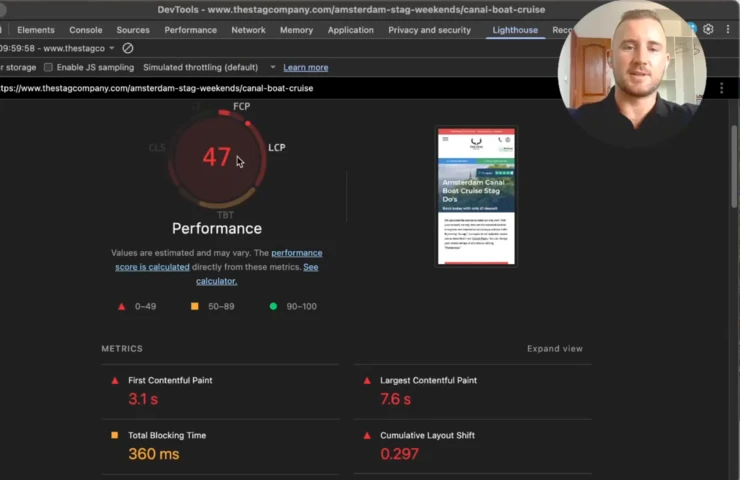Open the Application tab
Screen dimensions: 740x480
350,30
